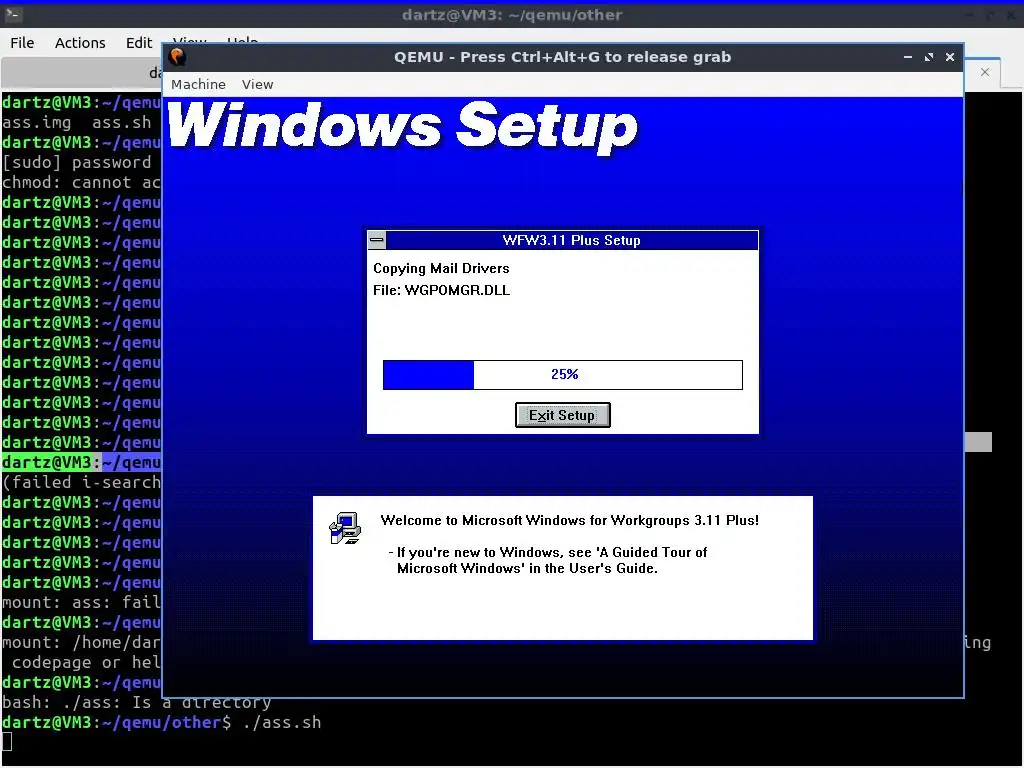
Task: Click the 'mount: ass: fail' terminal line
Action: coord(81,602)
